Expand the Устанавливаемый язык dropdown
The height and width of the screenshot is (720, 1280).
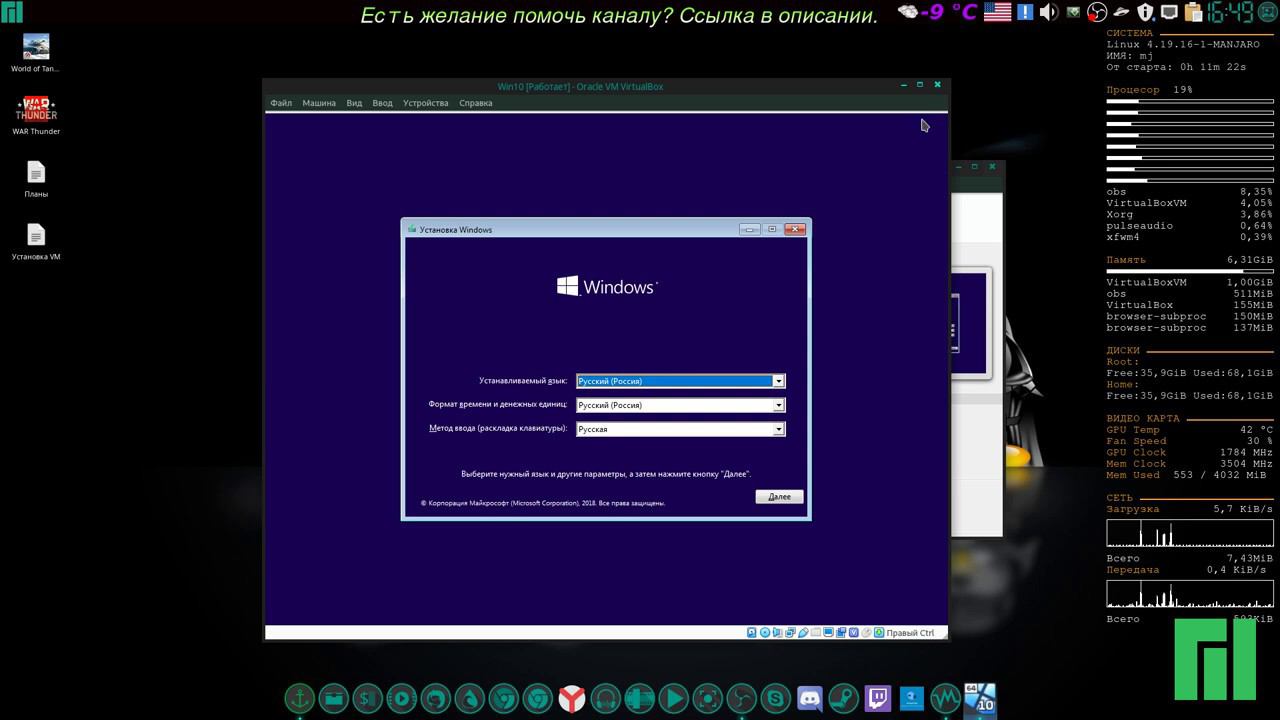coord(778,381)
